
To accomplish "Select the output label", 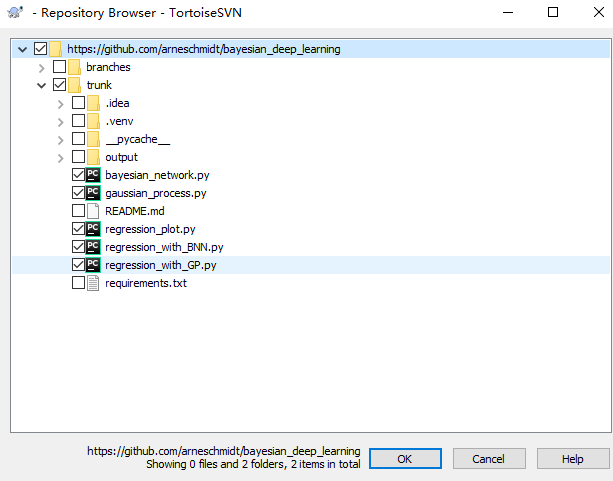I will [122, 157].
